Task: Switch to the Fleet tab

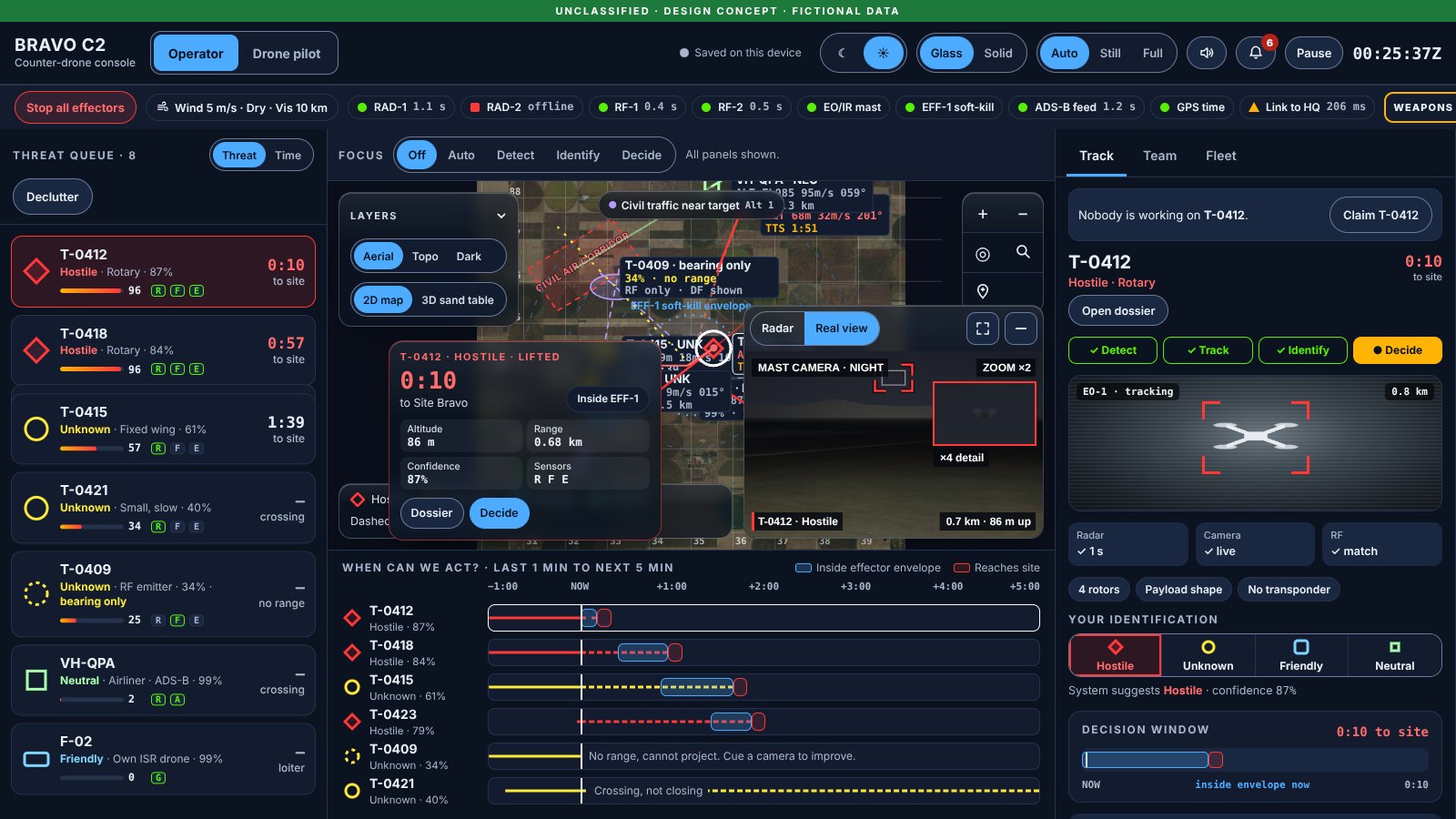Action: 1221,156
